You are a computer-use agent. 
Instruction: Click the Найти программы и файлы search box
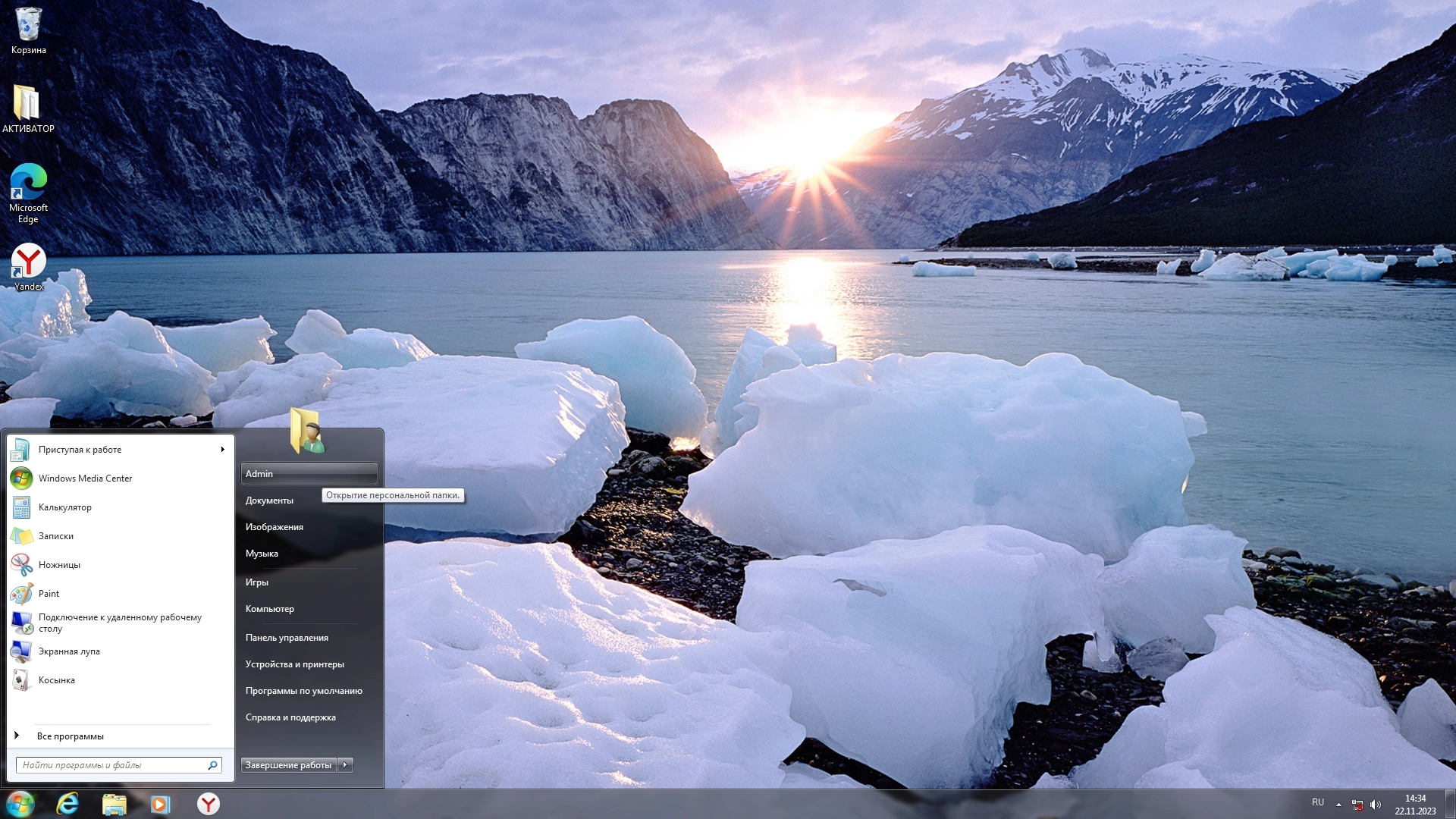click(x=112, y=765)
